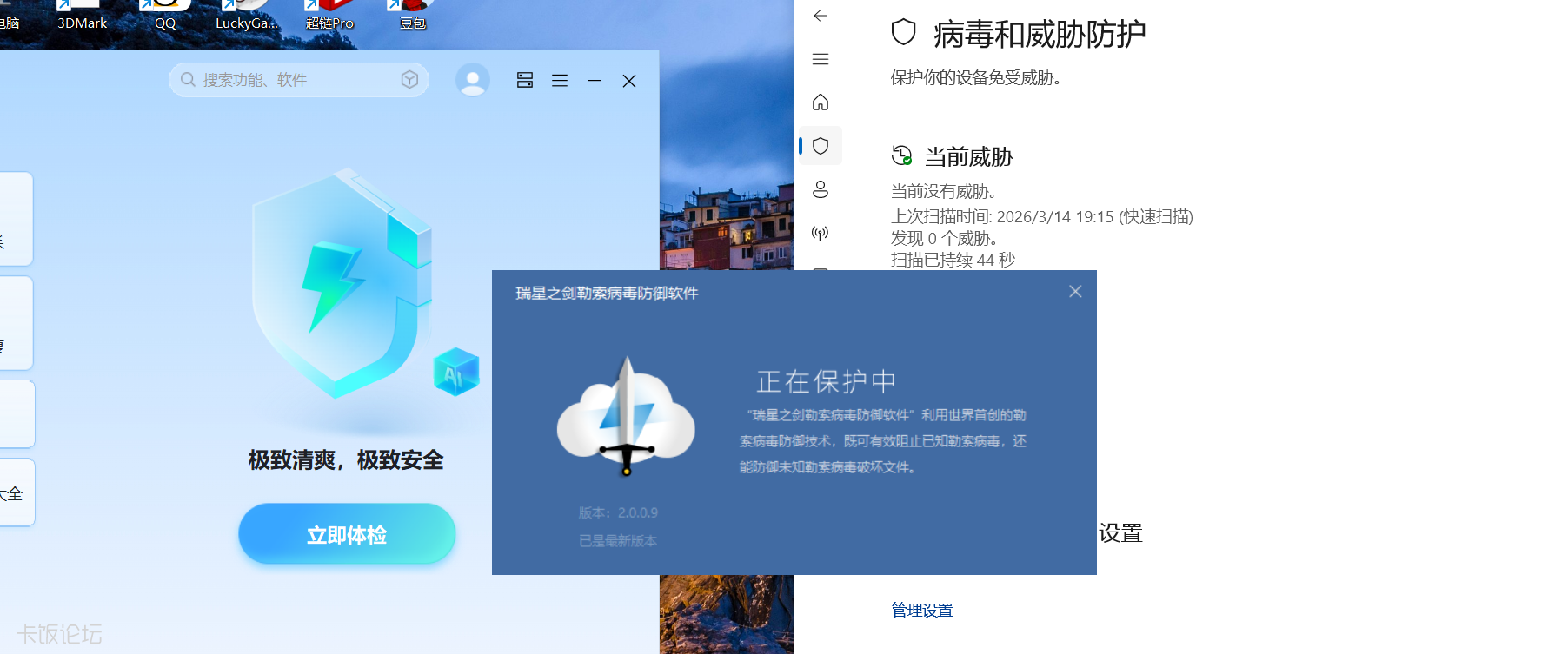The width and height of the screenshot is (1568, 654).
Task: Click the 立即体检 button
Action: (347, 534)
